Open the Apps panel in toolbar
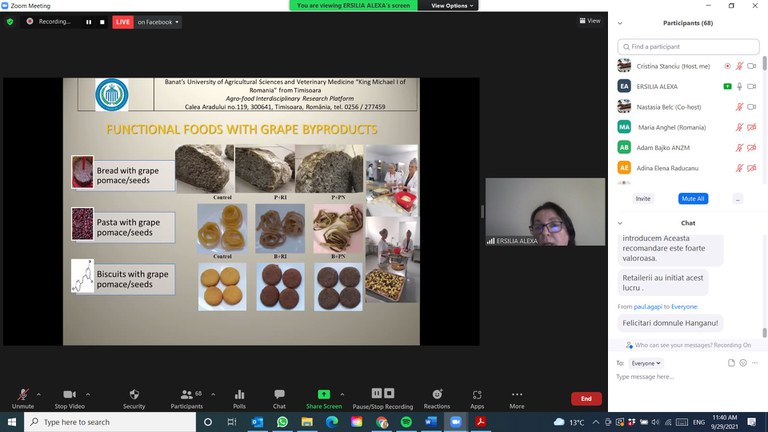 pyautogui.click(x=477, y=395)
